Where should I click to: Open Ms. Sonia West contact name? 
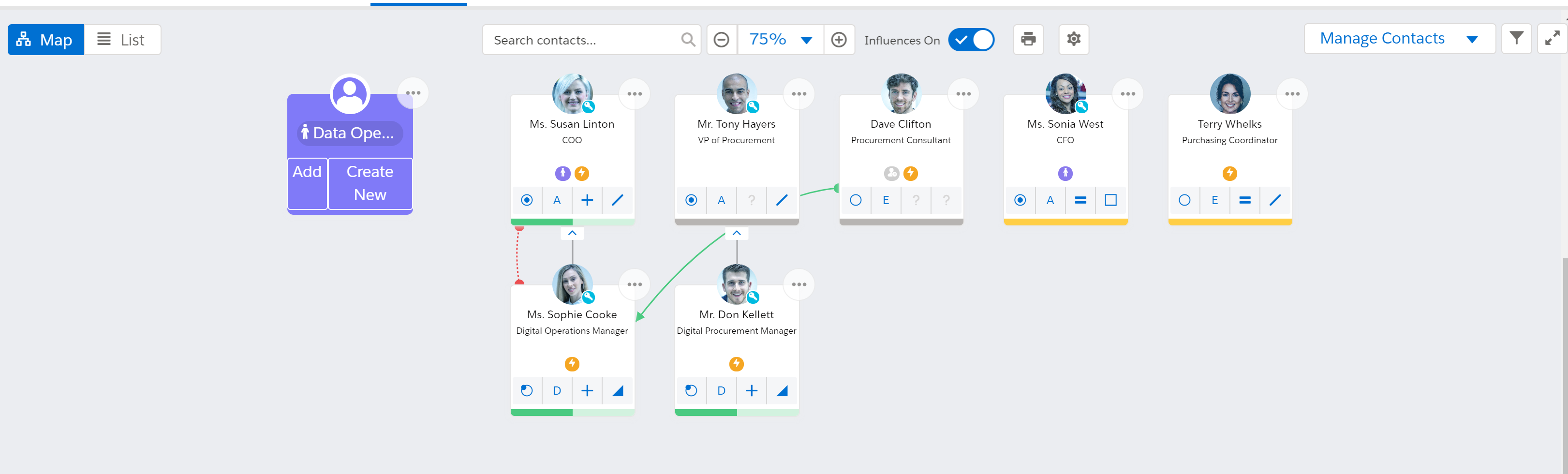(x=1065, y=124)
